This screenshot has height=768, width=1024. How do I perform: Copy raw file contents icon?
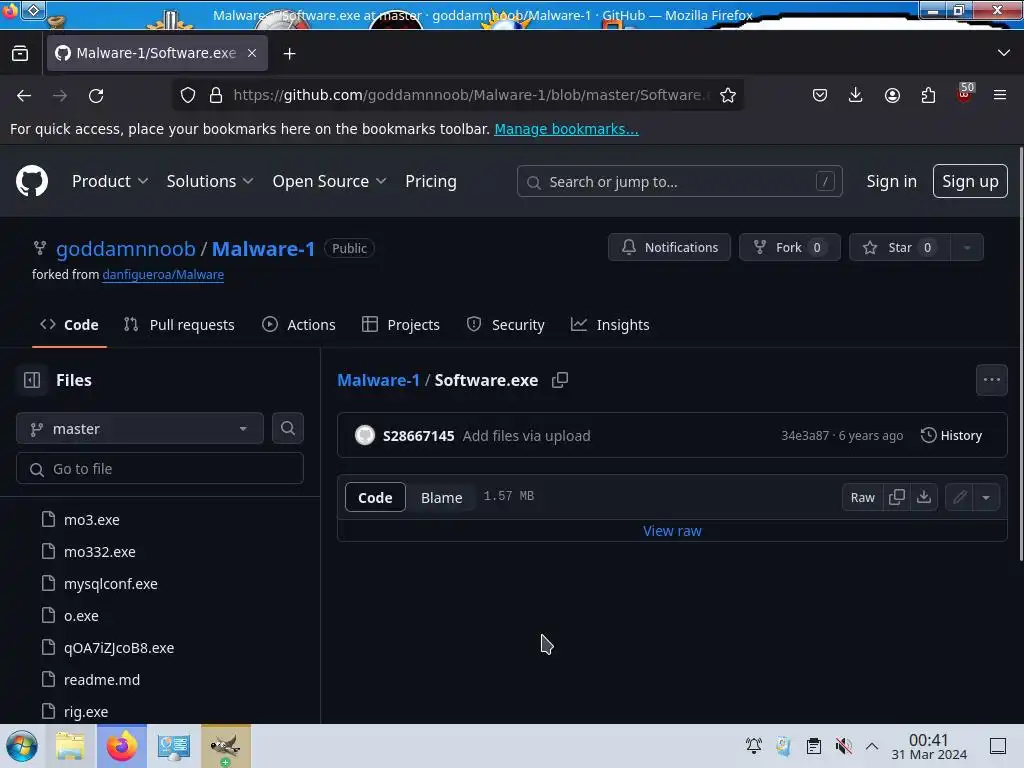897,497
